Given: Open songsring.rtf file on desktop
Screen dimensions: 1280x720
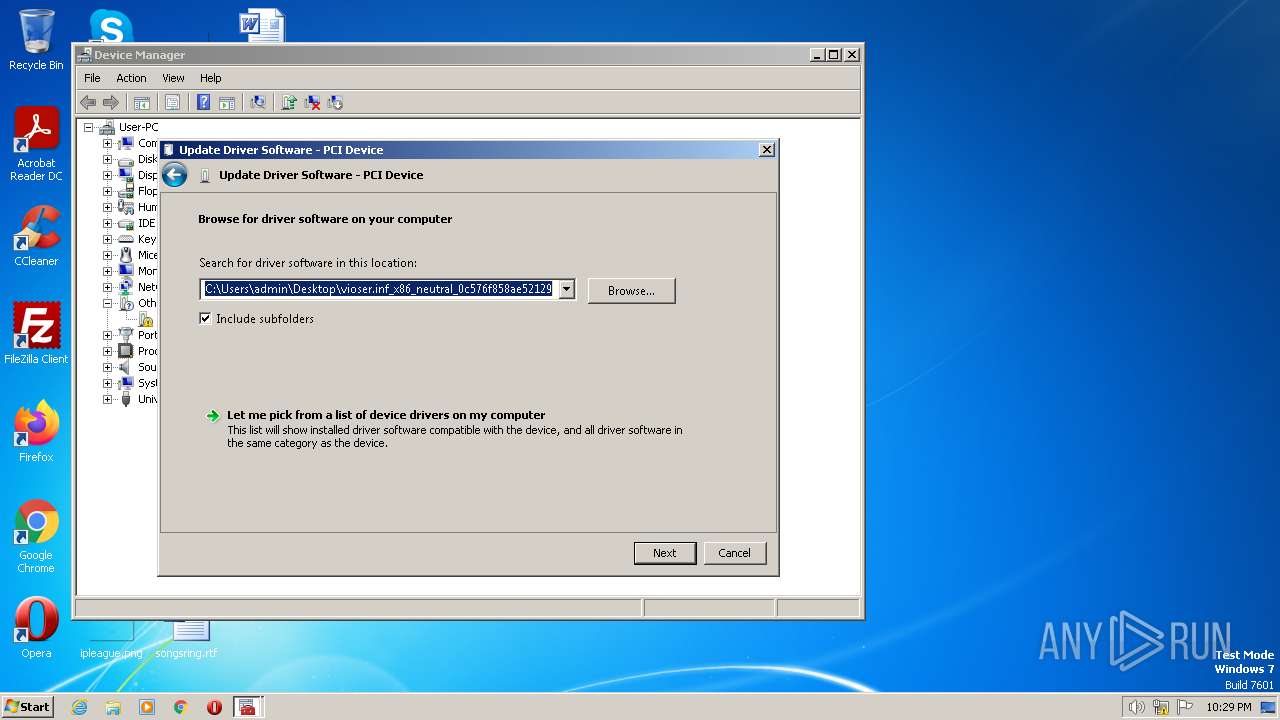Looking at the screenshot, I should (186, 640).
